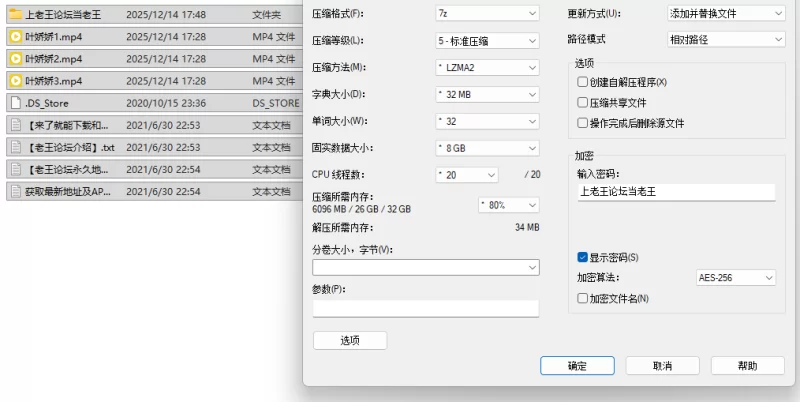This screenshot has width=800, height=402.
Task: Click the 获取最新地址及AP... document icon
Action: [16, 192]
